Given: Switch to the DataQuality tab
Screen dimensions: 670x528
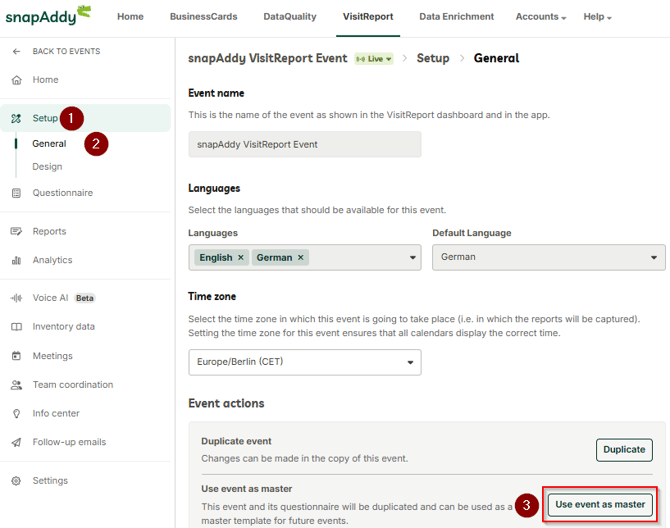Looking at the screenshot, I should point(290,17).
